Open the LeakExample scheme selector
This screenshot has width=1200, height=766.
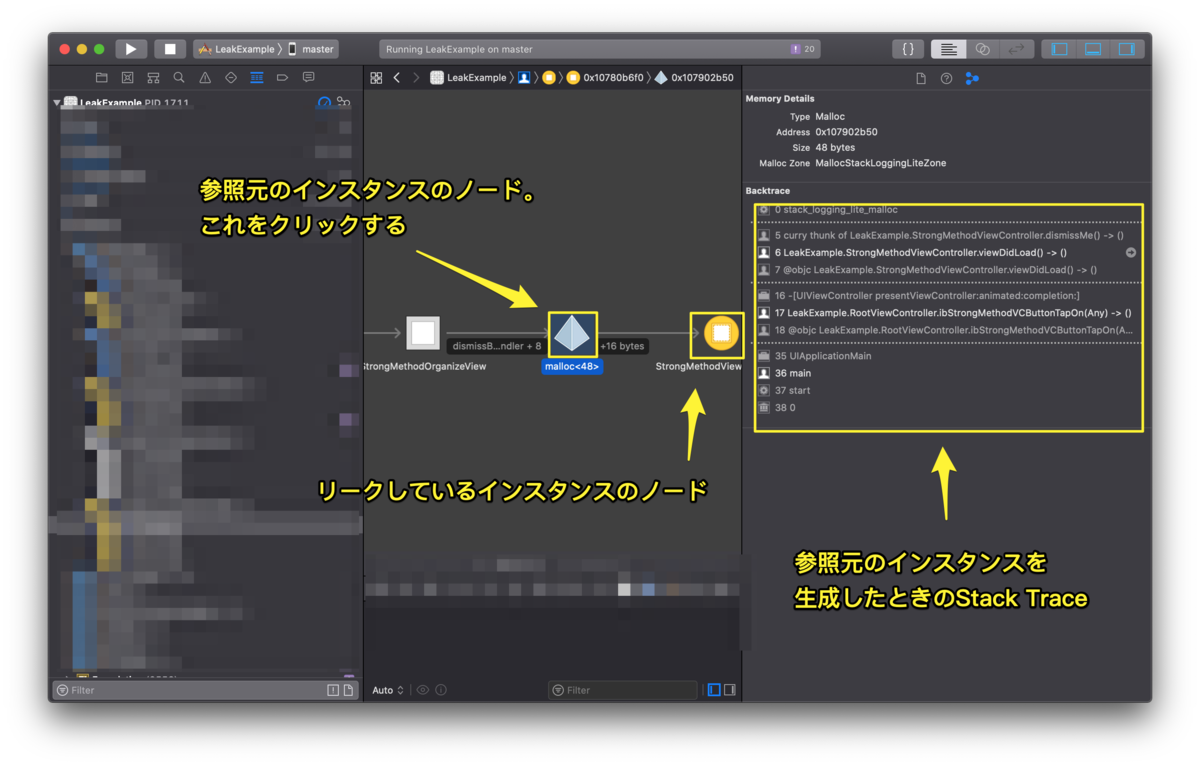(x=238, y=49)
